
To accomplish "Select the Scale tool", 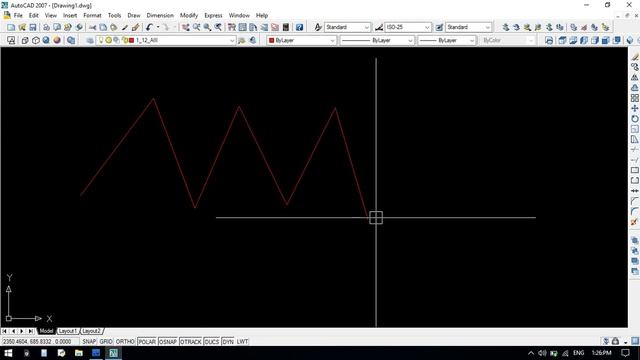I will pos(635,129).
